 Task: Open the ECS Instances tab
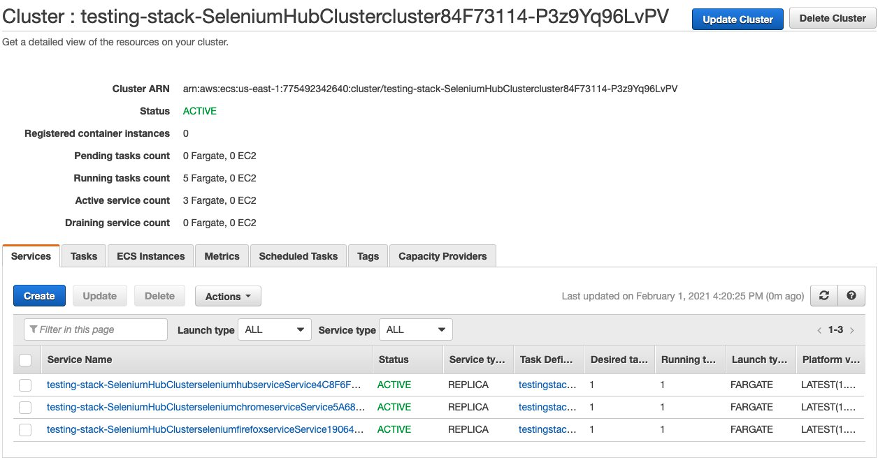pos(151,256)
